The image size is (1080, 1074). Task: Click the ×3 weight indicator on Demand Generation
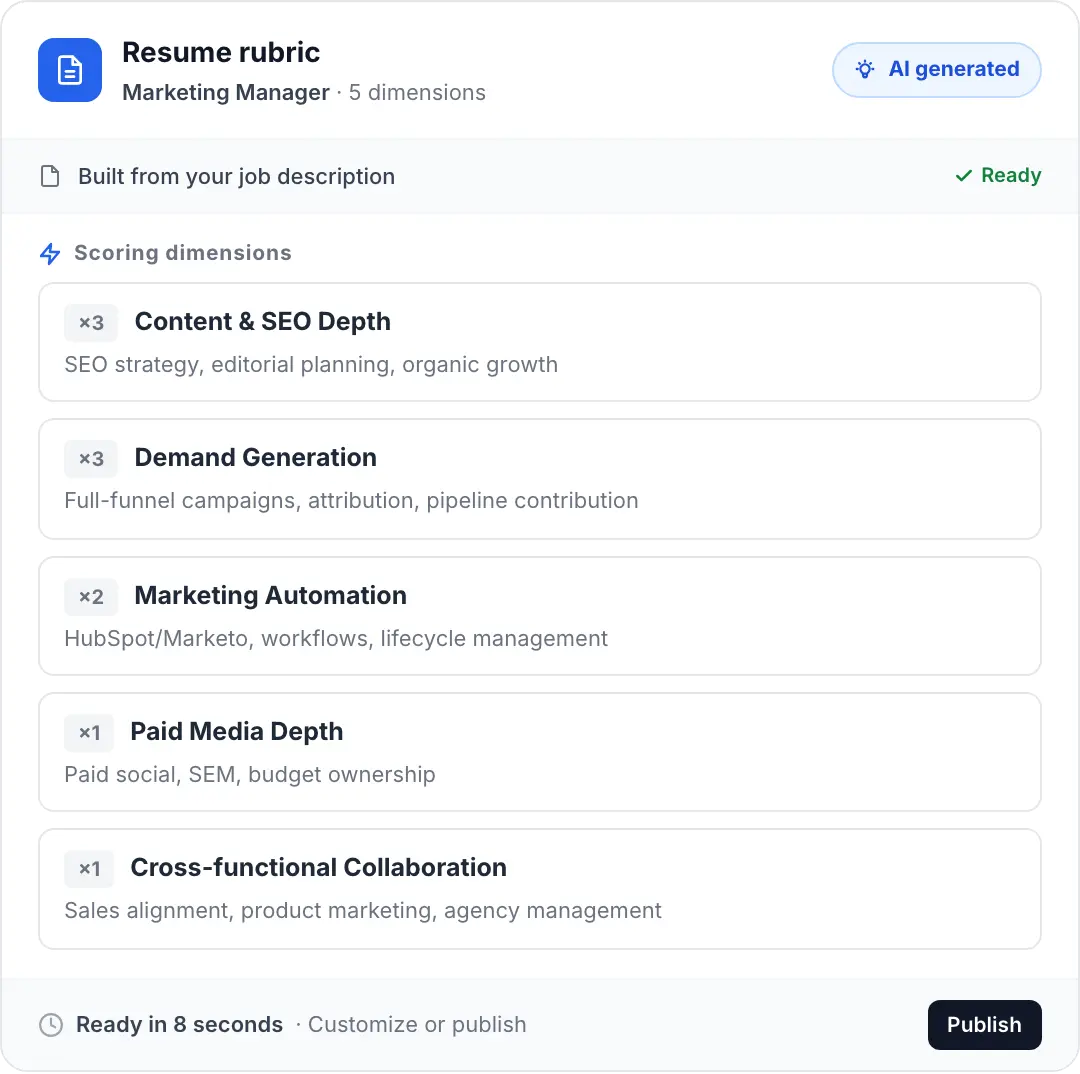point(90,458)
